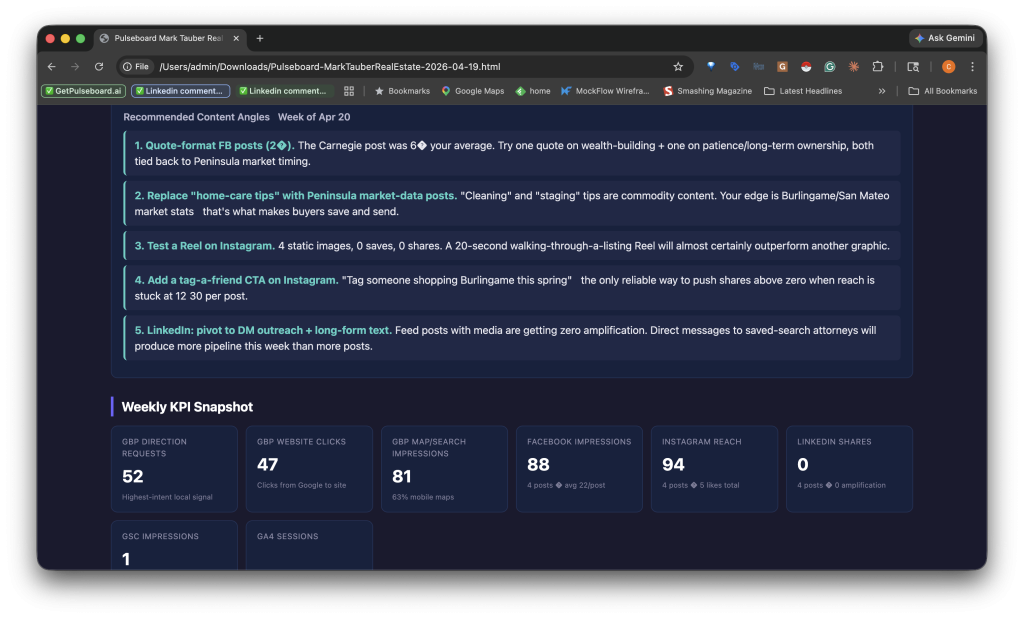
Task: Open the green Grammarly extension icon
Action: point(829,67)
